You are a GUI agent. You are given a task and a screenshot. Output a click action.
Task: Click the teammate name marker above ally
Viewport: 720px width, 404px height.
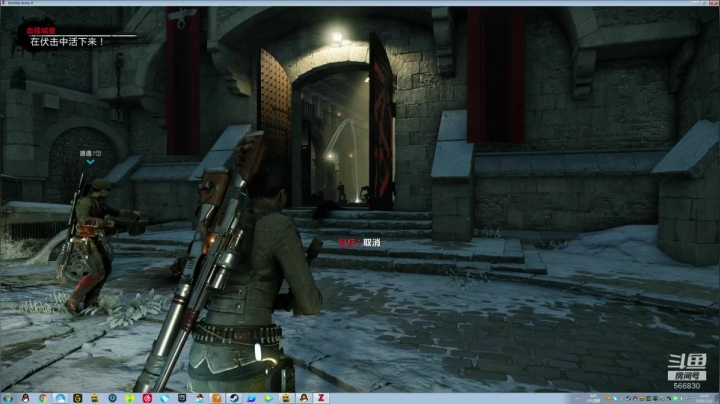90,153
